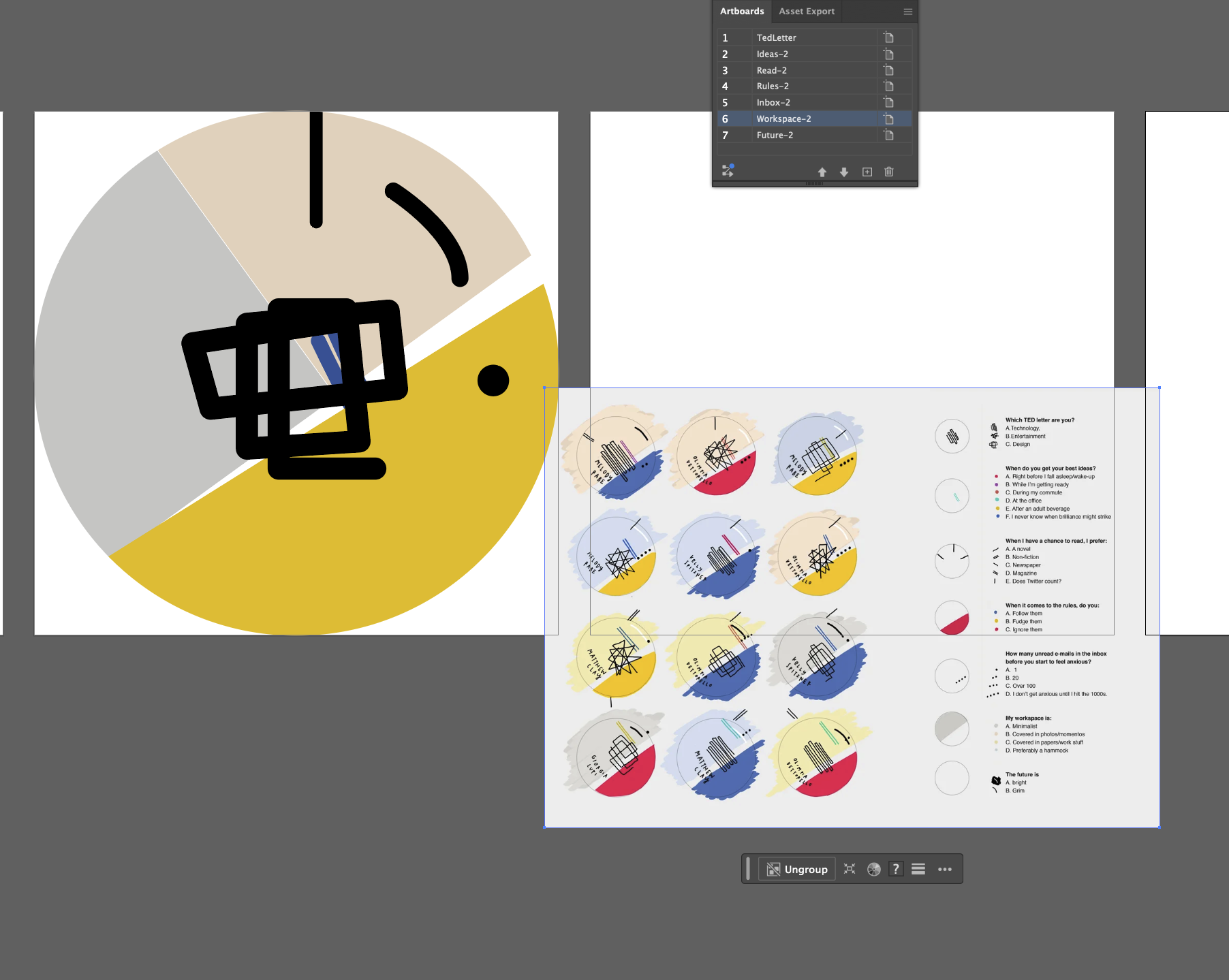Click the artboard icon beside Workspace-2
The width and height of the screenshot is (1229, 980).
click(x=888, y=118)
